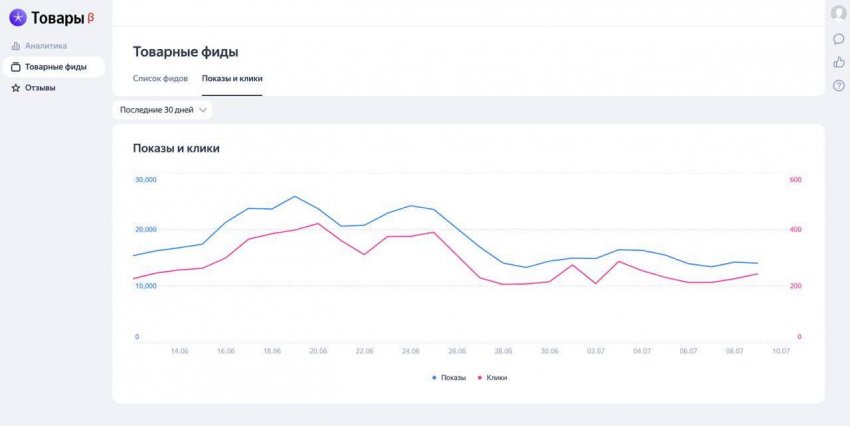
Task: Open Аналитика via its bar chart icon
Action: pyautogui.click(x=15, y=46)
